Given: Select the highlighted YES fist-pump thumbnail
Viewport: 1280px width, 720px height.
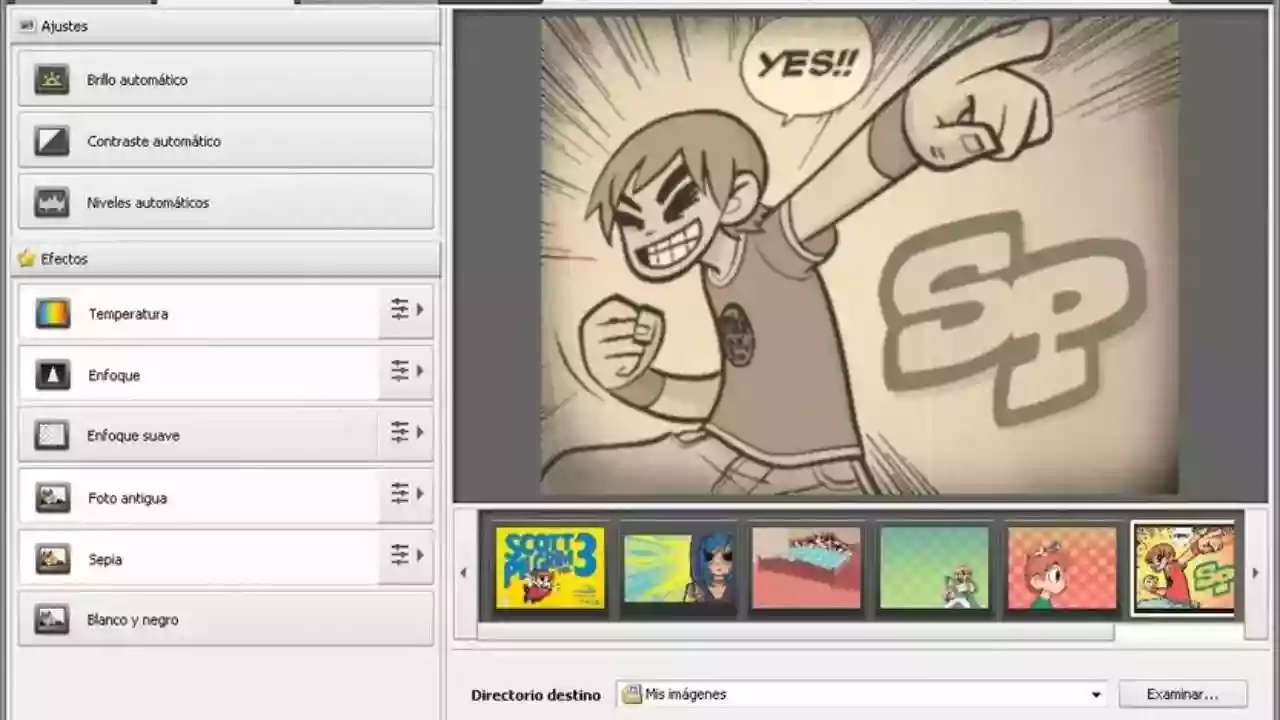Looking at the screenshot, I should coord(1185,568).
